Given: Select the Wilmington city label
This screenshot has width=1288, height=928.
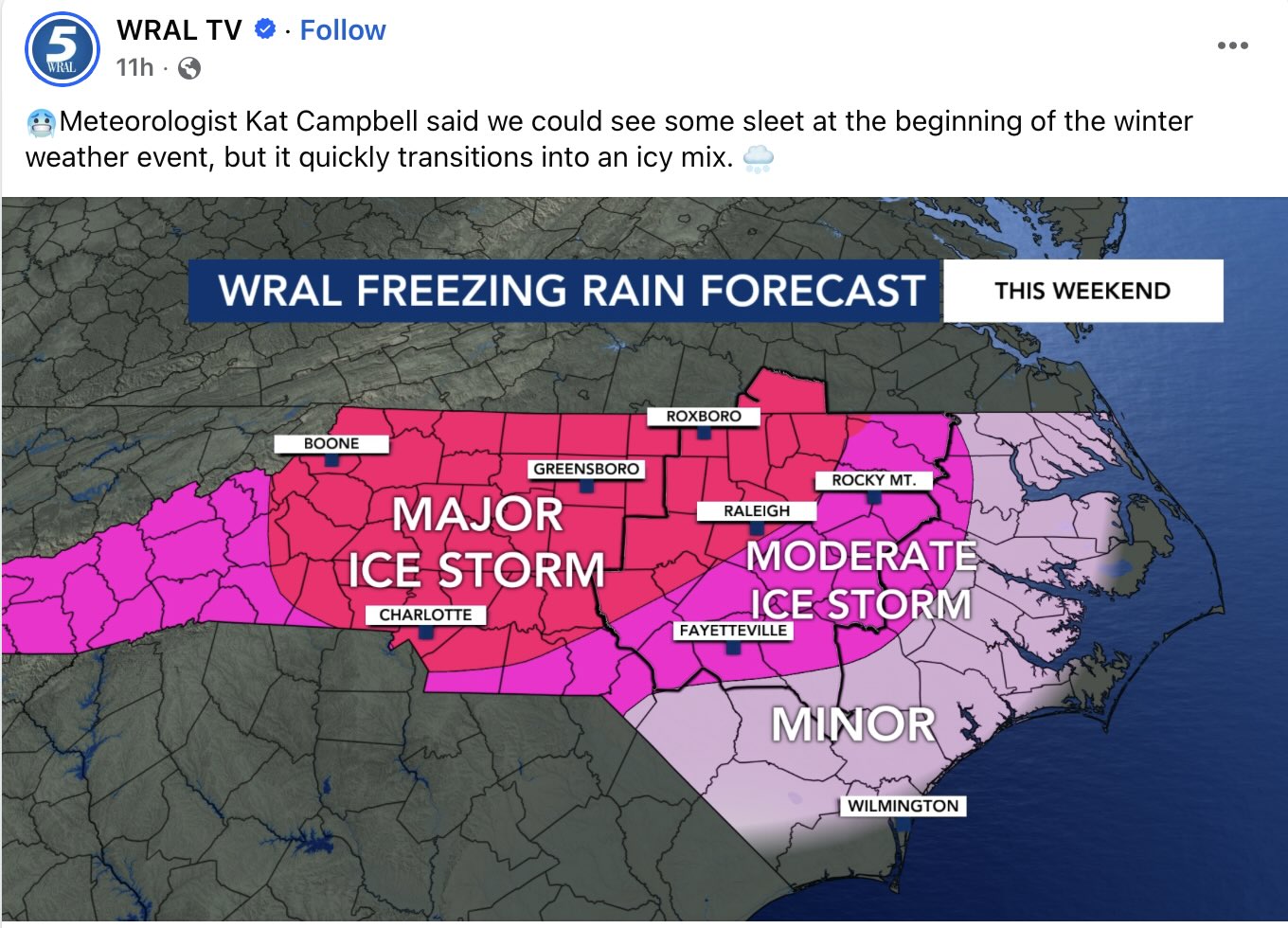Looking at the screenshot, I should [x=902, y=806].
